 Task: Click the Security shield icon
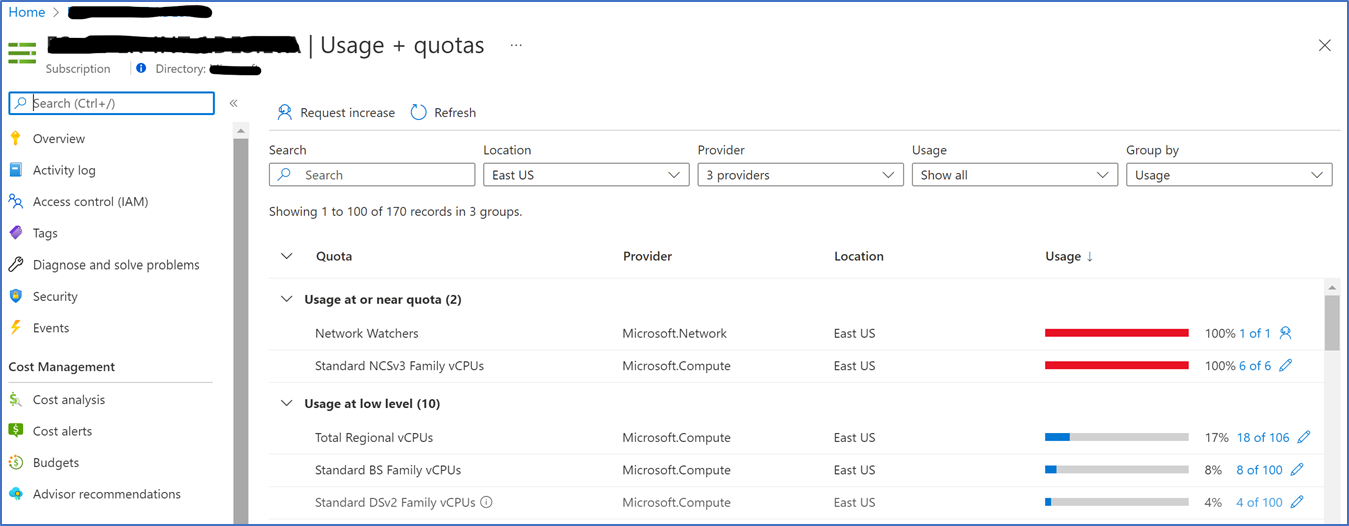point(15,296)
